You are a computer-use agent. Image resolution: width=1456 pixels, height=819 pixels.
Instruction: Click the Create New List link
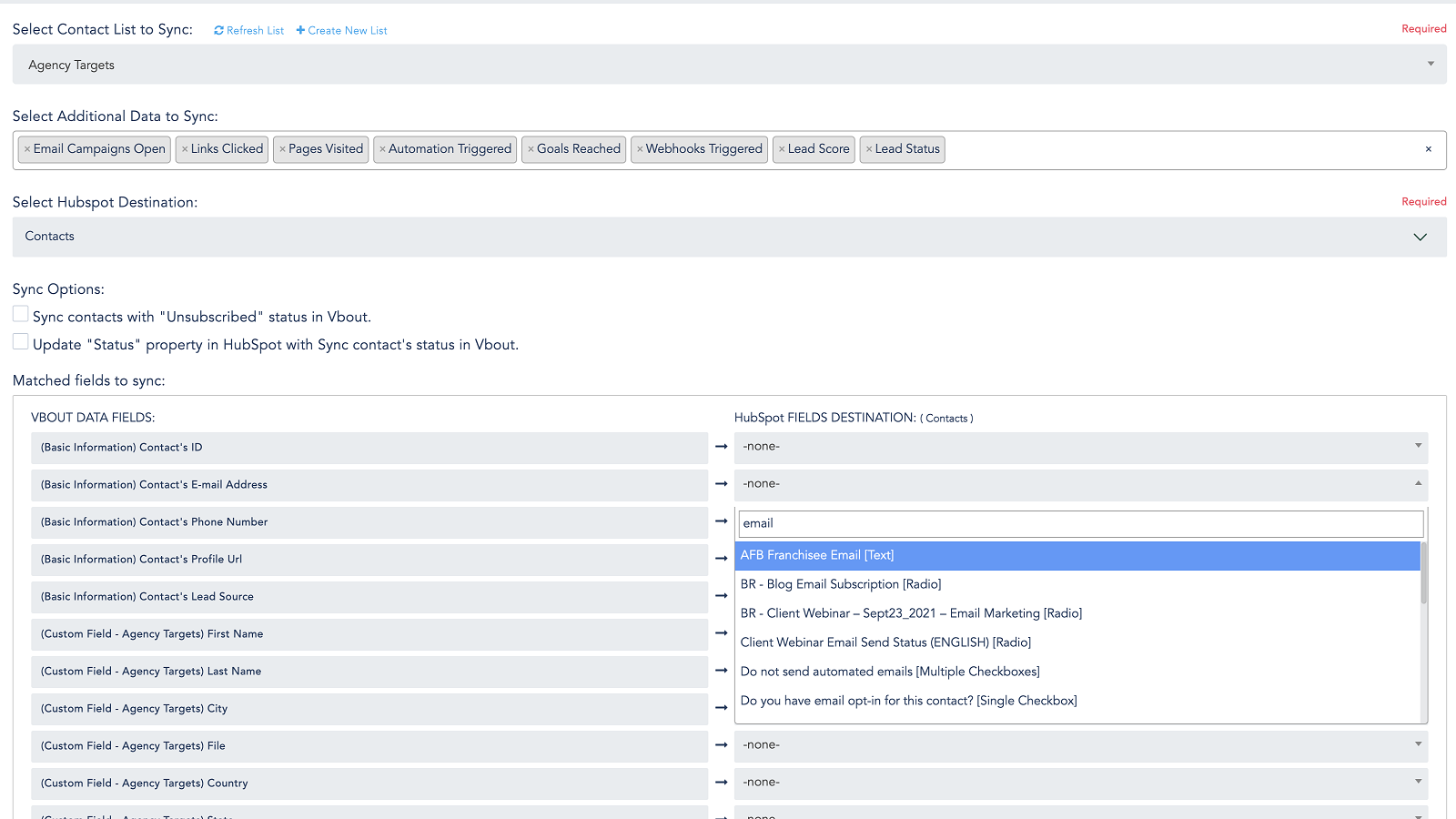[341, 30]
